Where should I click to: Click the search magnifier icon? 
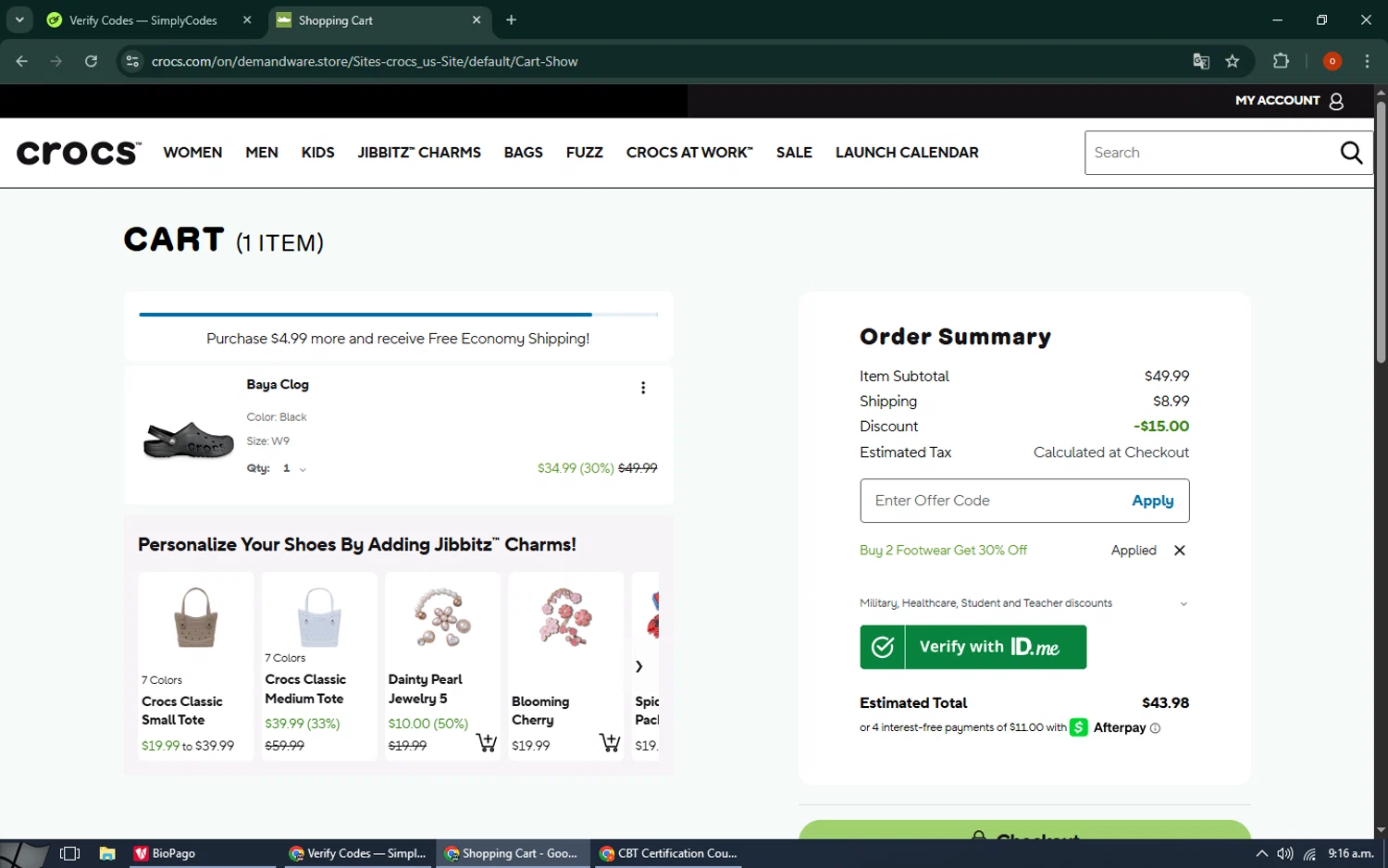[1351, 153]
